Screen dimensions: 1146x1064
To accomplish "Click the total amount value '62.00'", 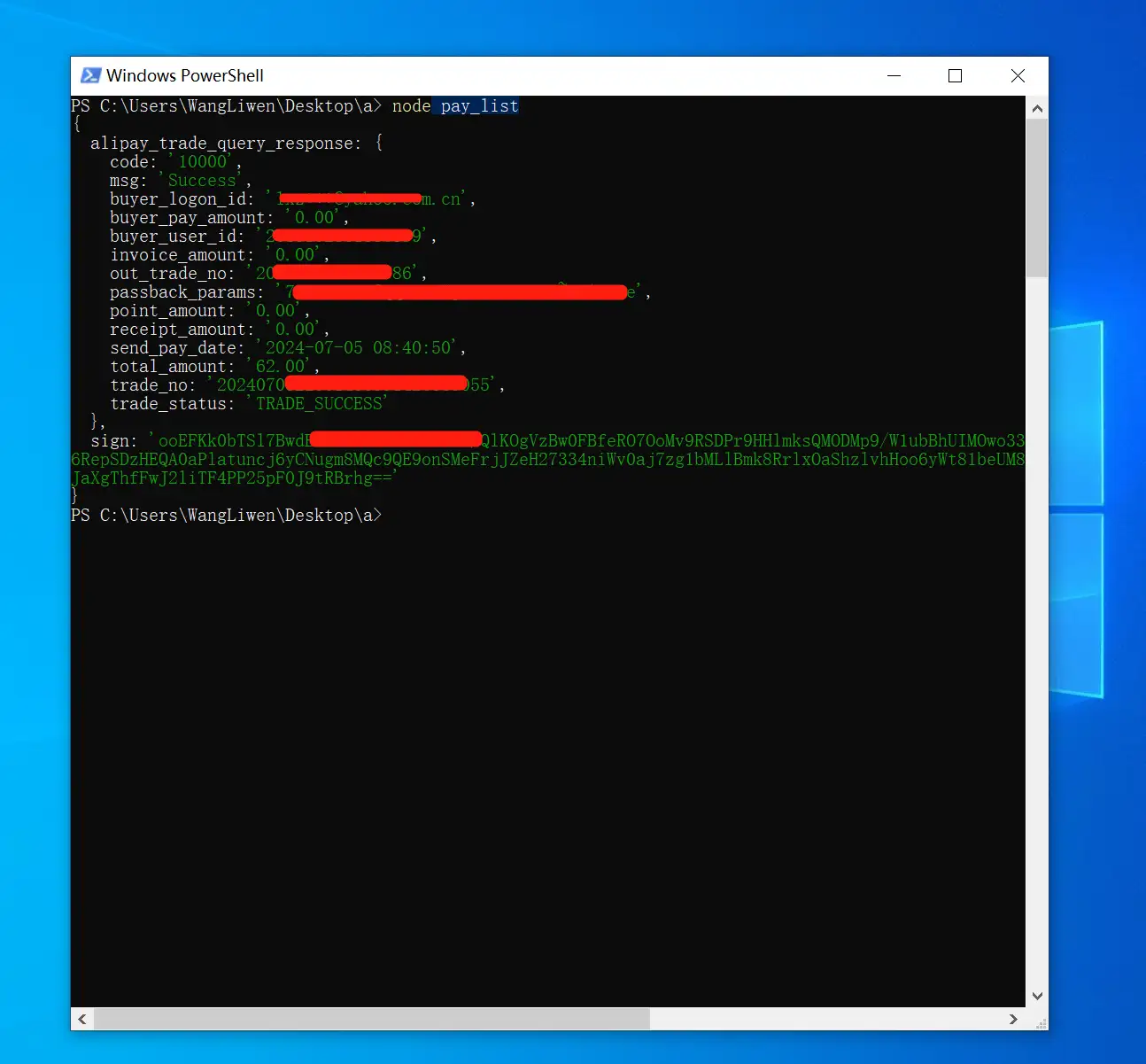I will 281,366.
